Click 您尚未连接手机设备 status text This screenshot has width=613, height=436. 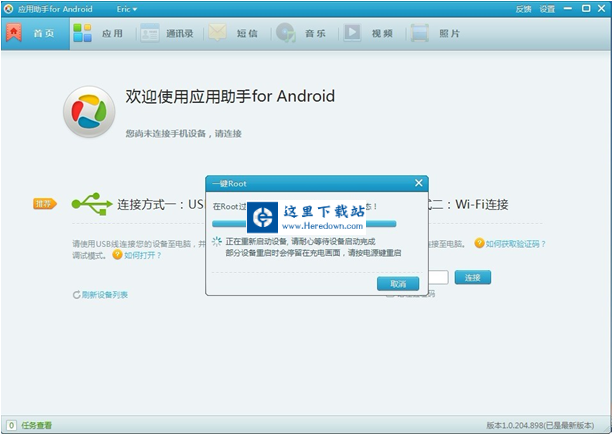[183, 134]
